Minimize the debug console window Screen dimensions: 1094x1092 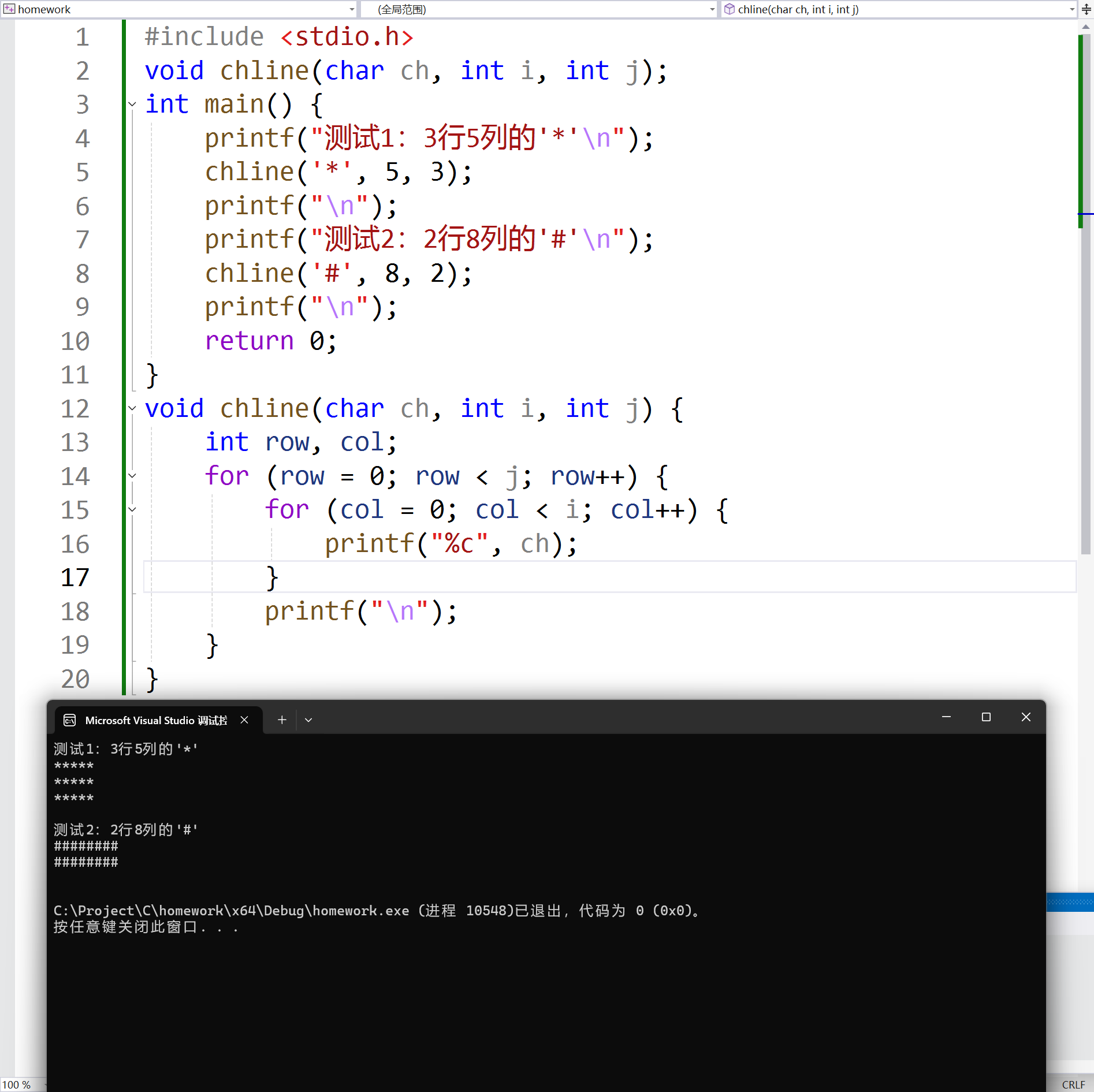pos(946,717)
